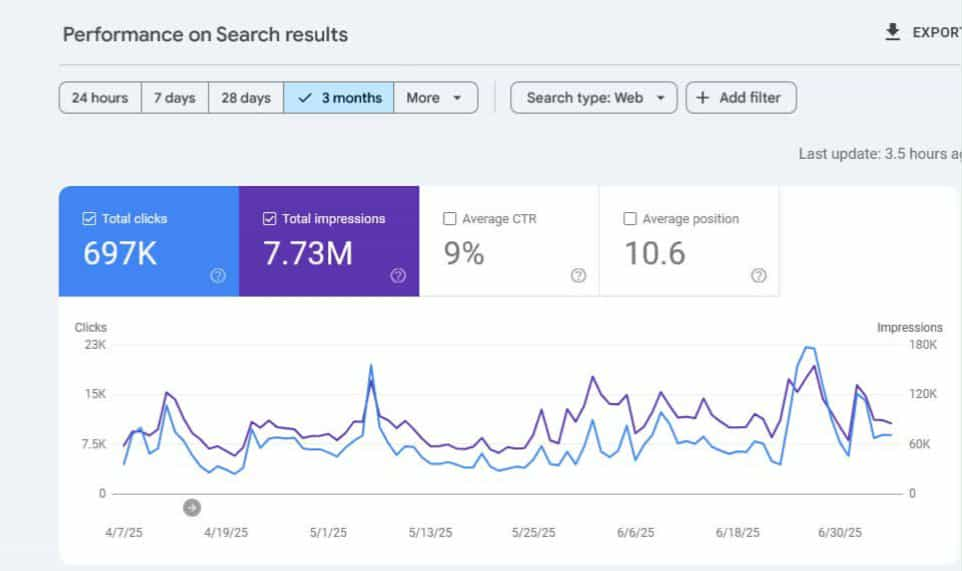
Task: Uncheck the Total clicks checkbox
Action: 89,219
